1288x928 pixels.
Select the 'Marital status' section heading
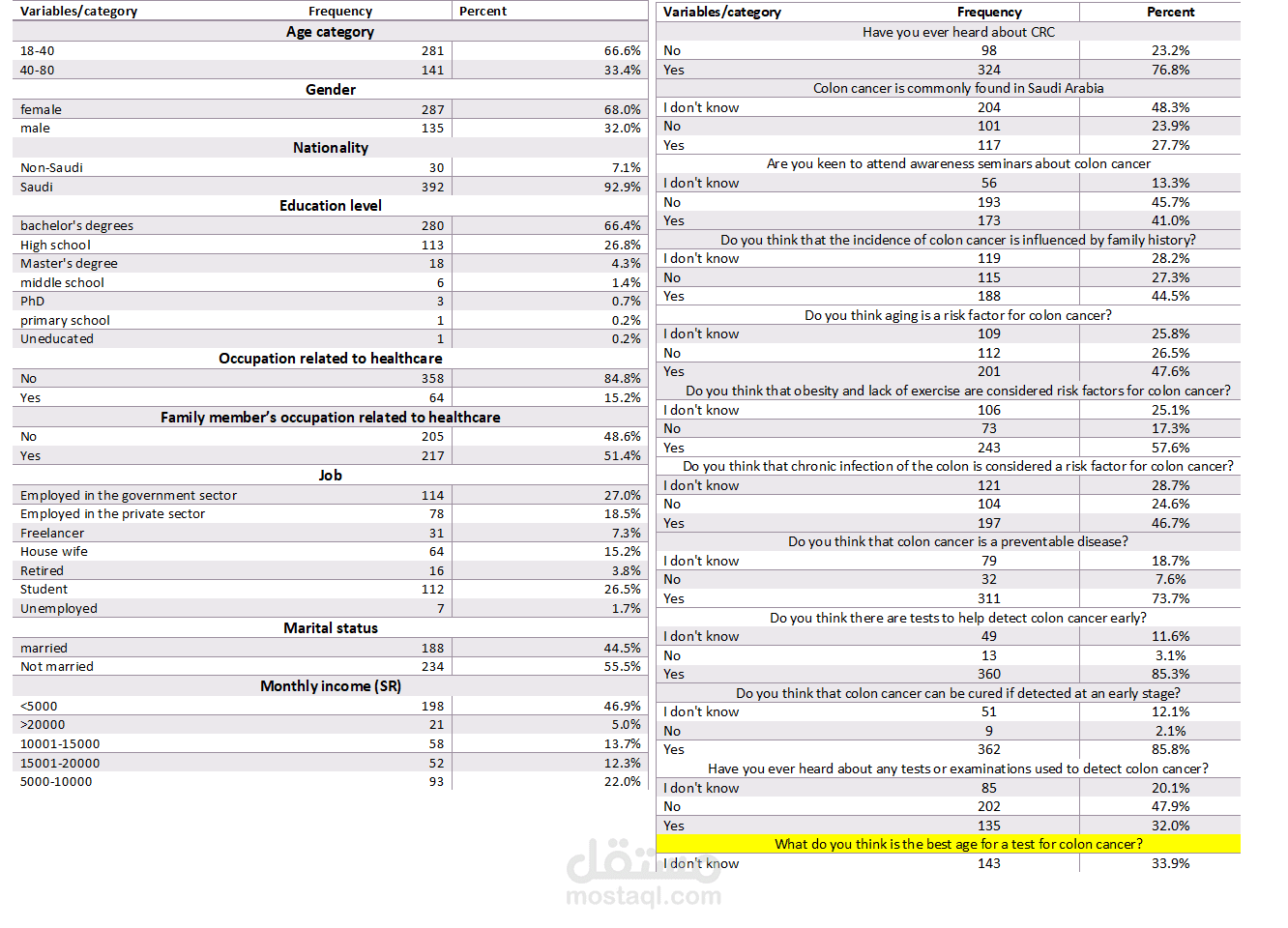[331, 628]
